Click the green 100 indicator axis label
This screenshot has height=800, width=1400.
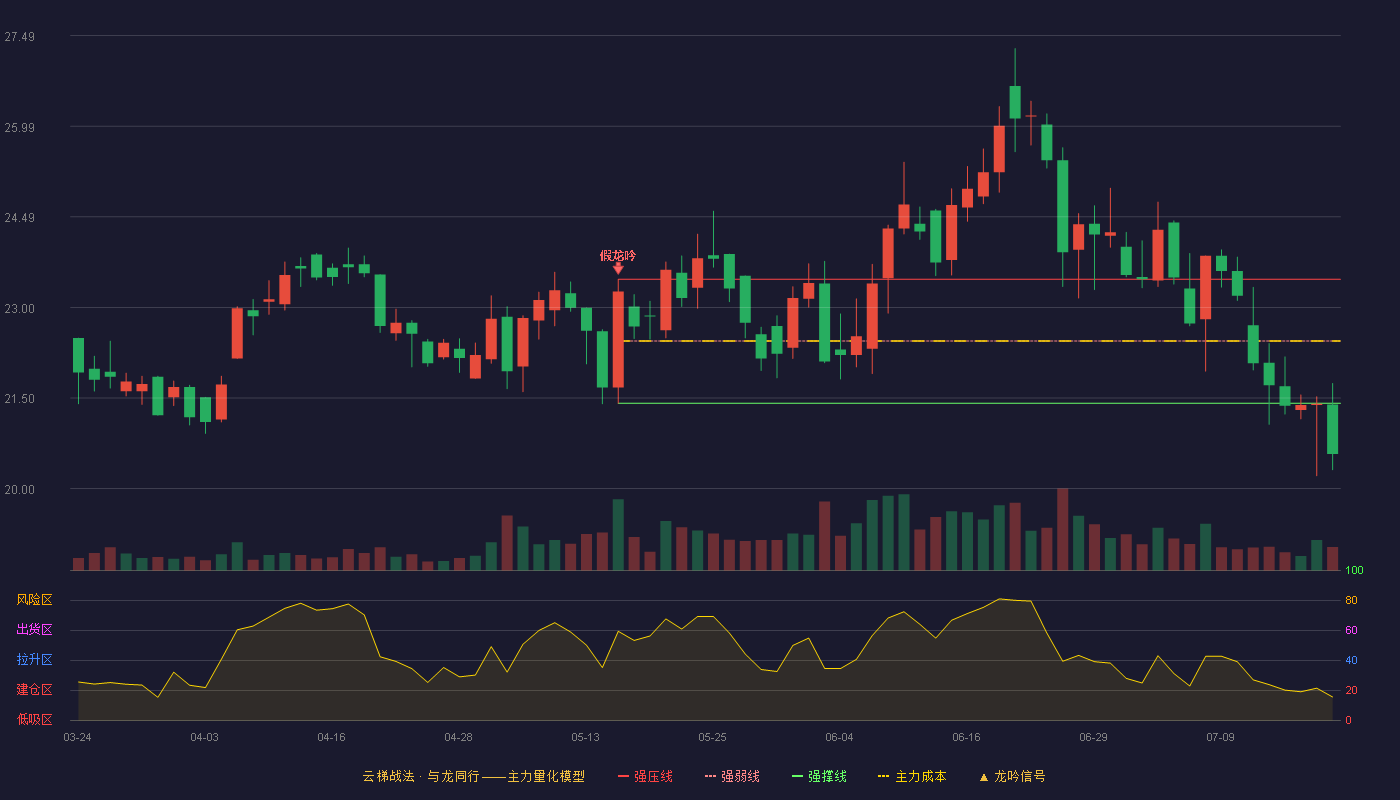pos(1354,571)
